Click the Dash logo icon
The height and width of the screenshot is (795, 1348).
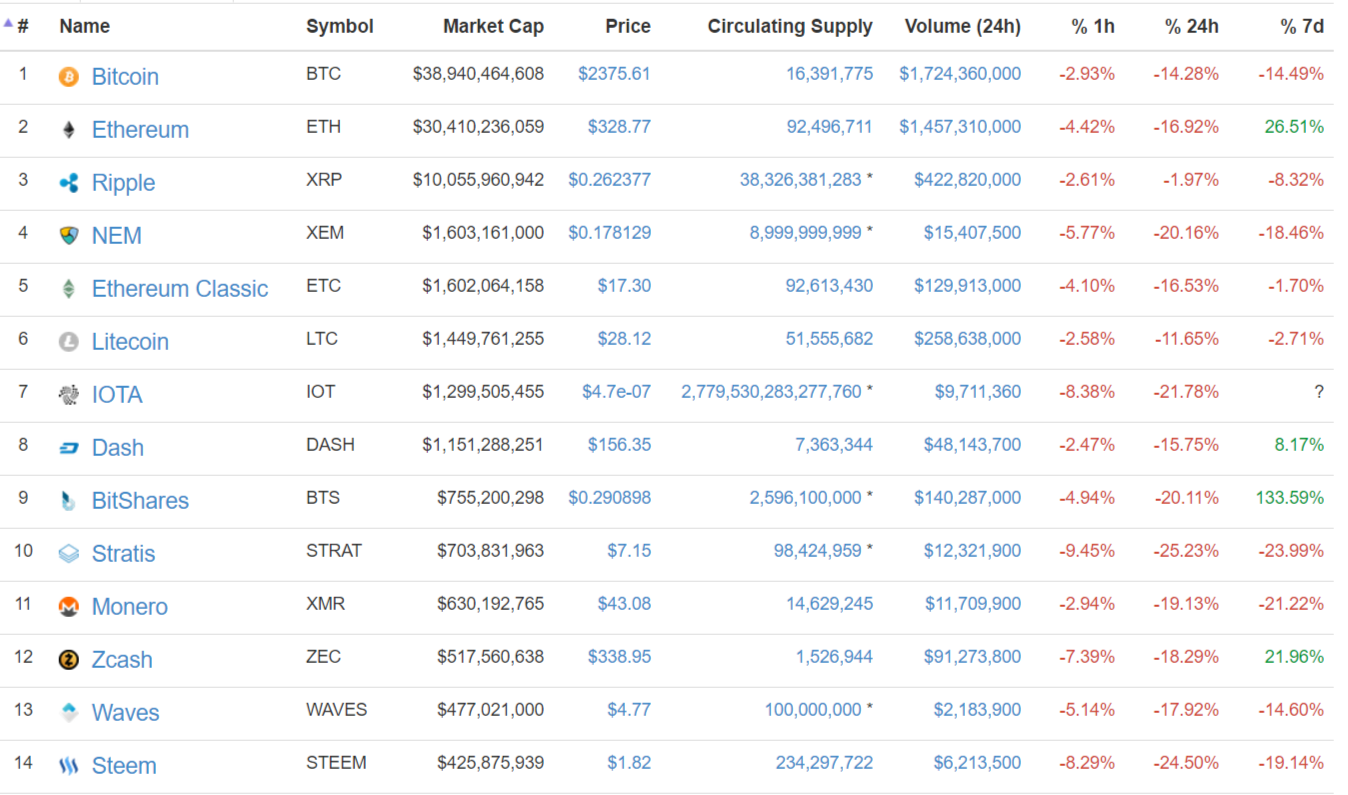(68, 448)
